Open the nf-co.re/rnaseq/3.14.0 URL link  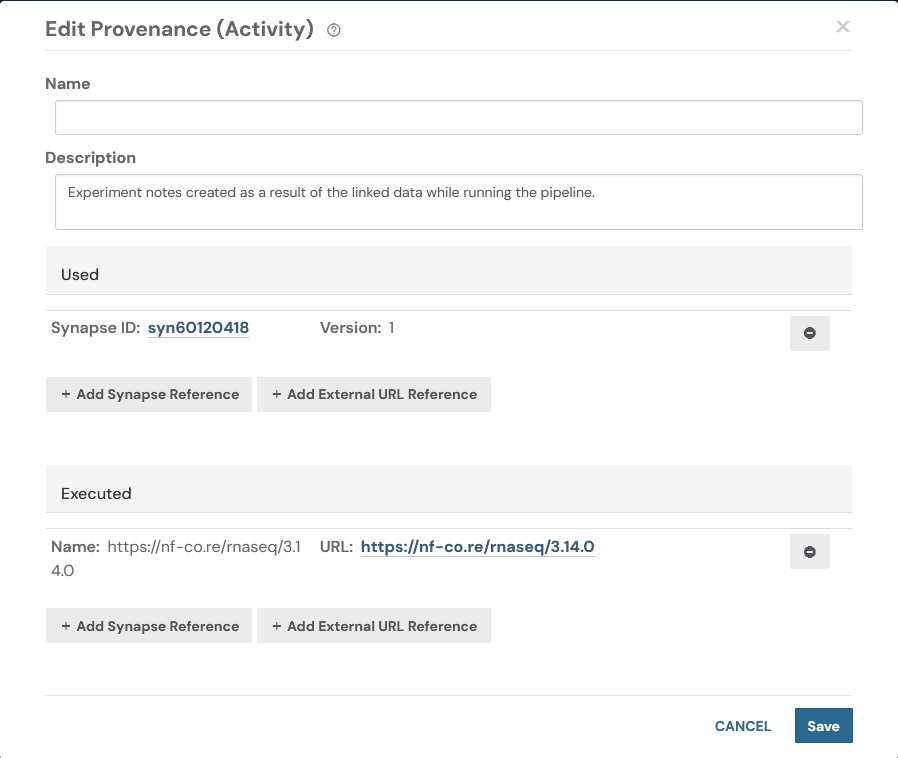477,547
